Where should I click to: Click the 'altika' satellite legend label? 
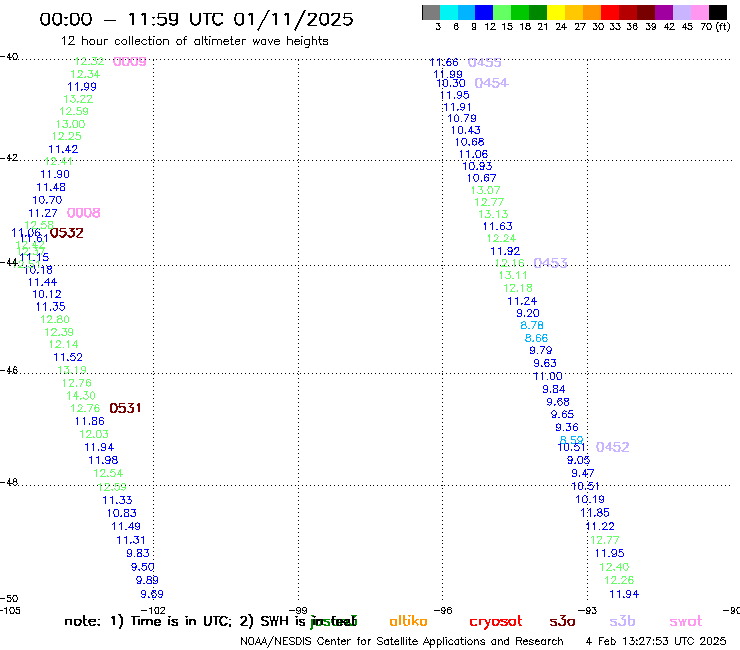(408, 621)
